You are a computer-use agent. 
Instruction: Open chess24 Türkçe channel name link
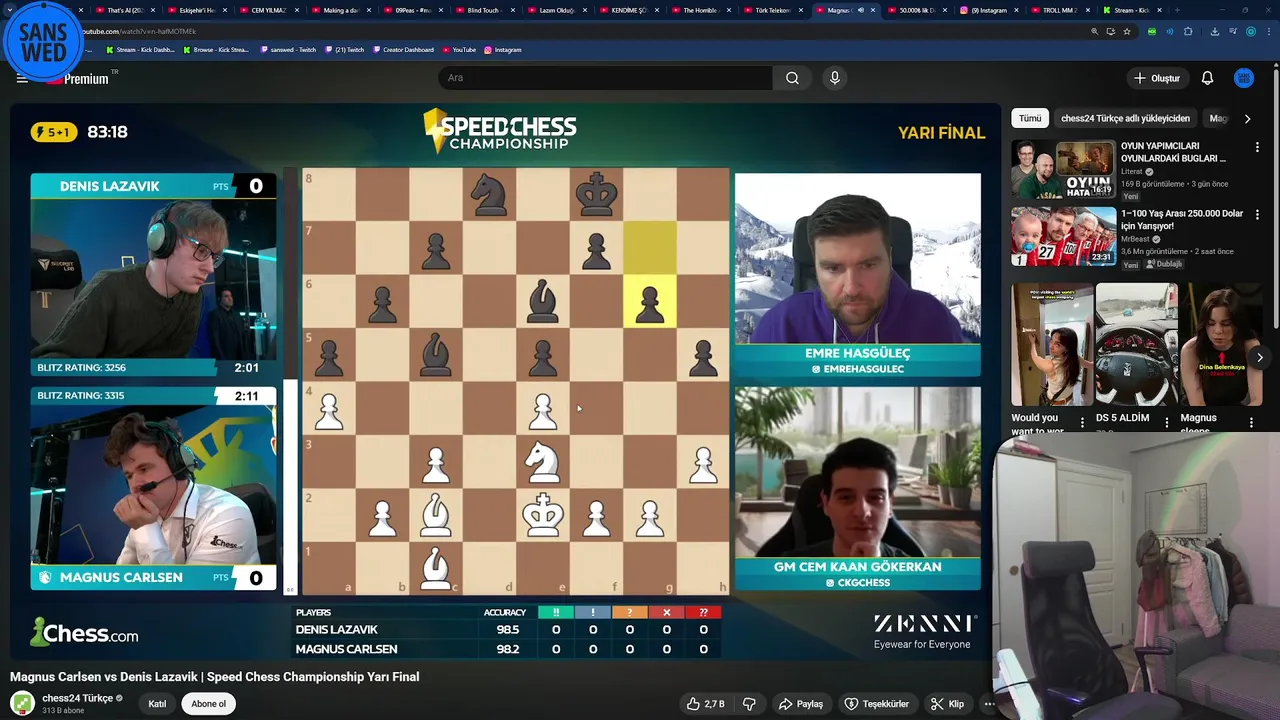[x=77, y=698]
